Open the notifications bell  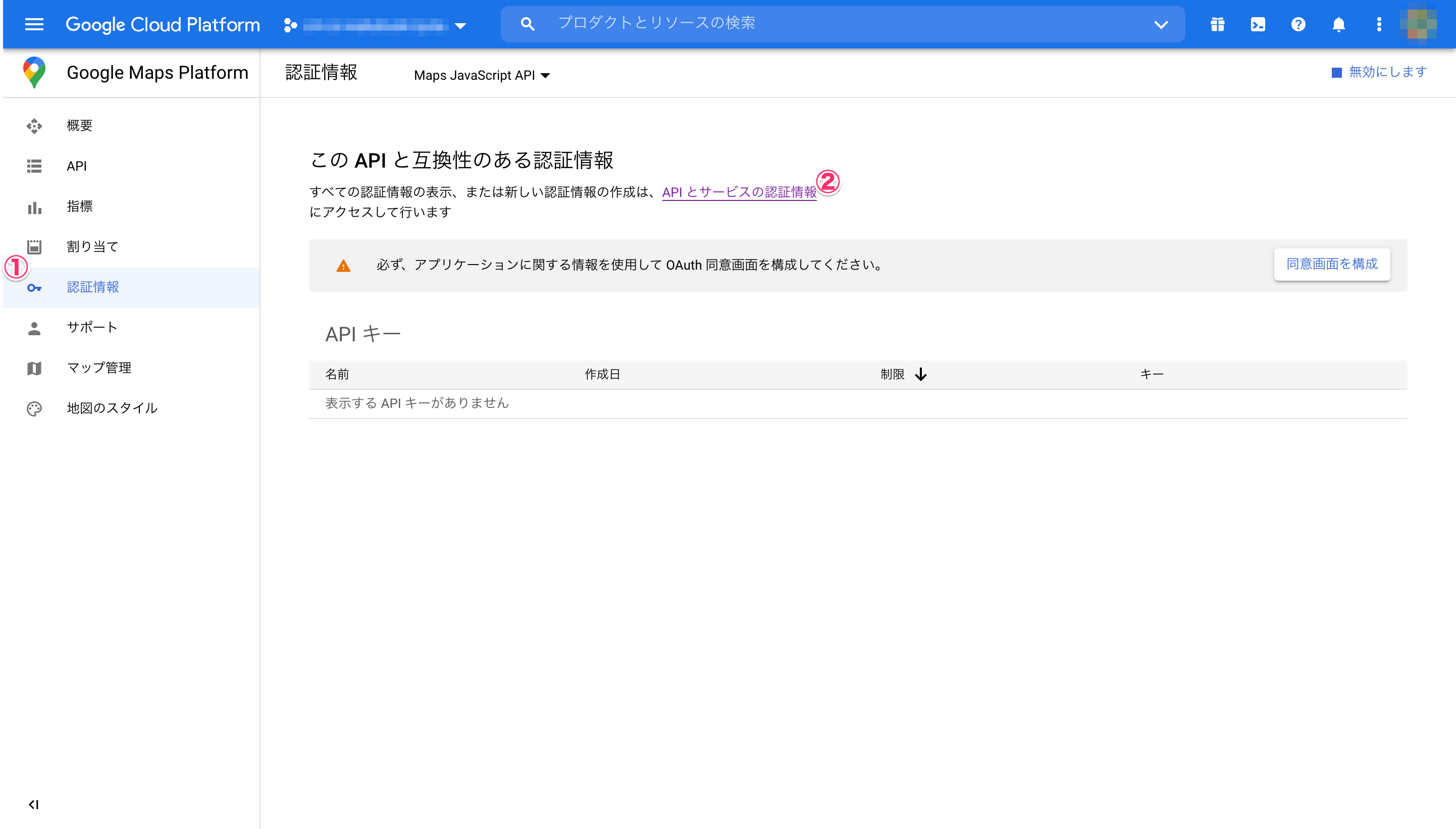click(x=1338, y=24)
